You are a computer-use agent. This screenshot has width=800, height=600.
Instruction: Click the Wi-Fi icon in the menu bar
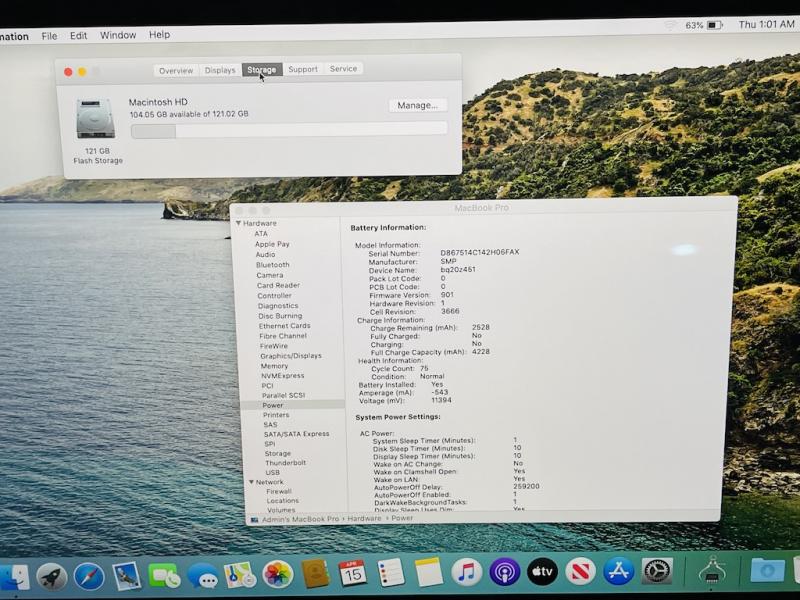[670, 26]
